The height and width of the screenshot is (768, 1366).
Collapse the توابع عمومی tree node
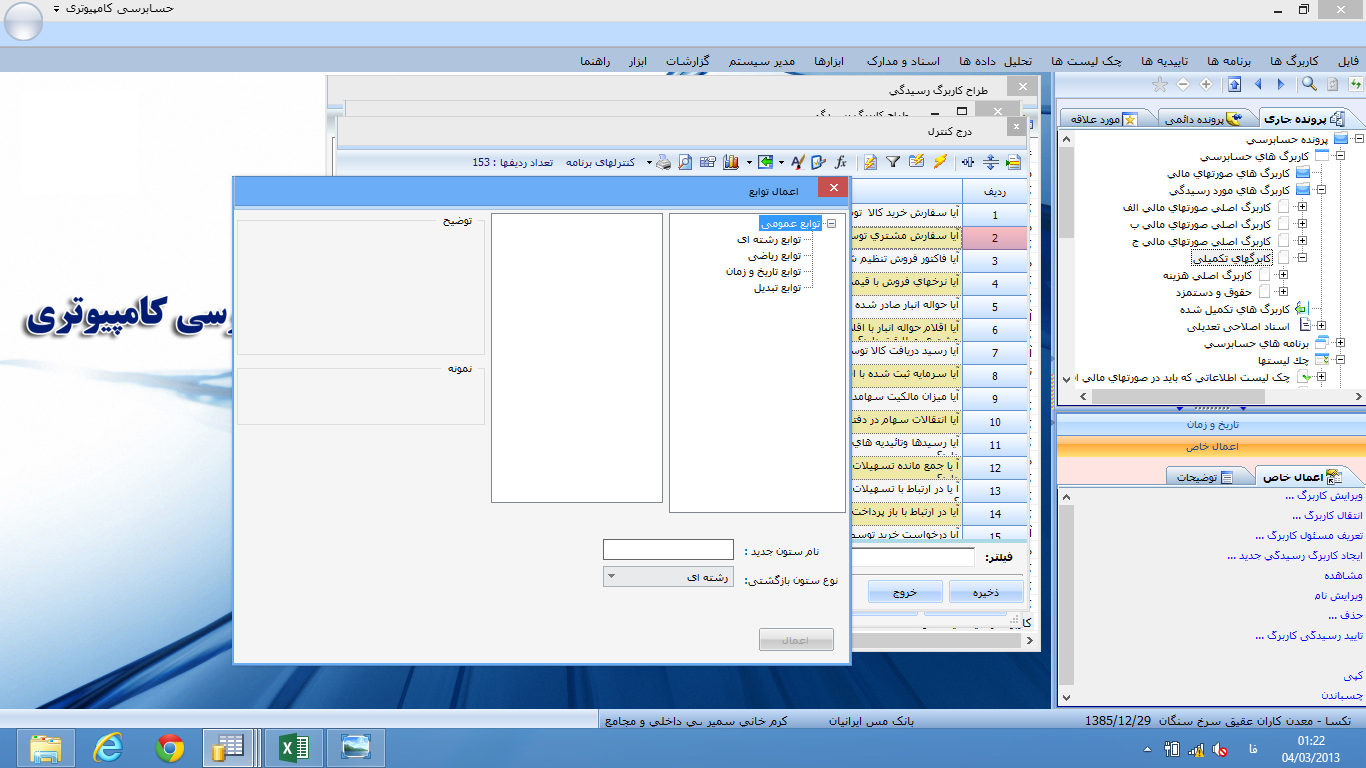[832, 224]
